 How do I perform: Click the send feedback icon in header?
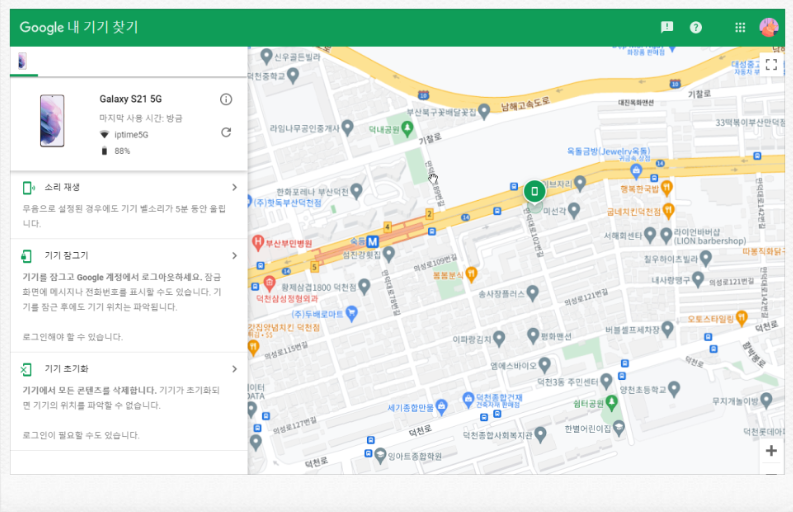pyautogui.click(x=667, y=28)
